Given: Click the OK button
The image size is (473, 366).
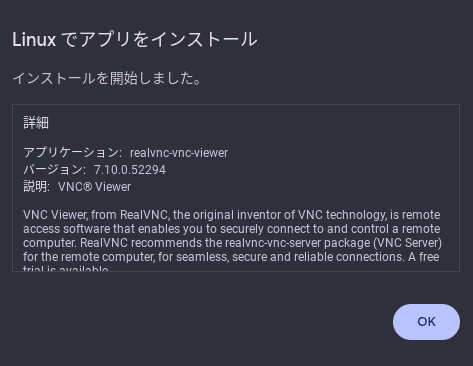Looking at the screenshot, I should coord(426,322).
